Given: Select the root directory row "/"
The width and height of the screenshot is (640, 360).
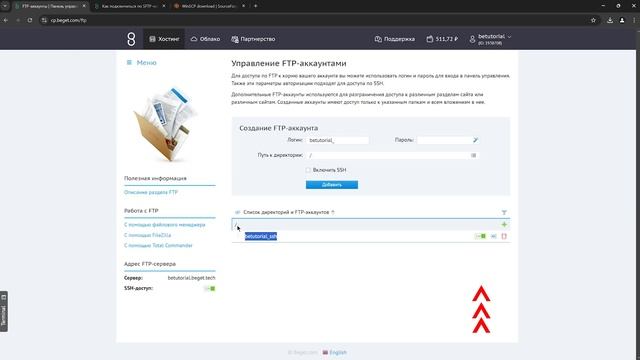Looking at the screenshot, I should coord(371,224).
